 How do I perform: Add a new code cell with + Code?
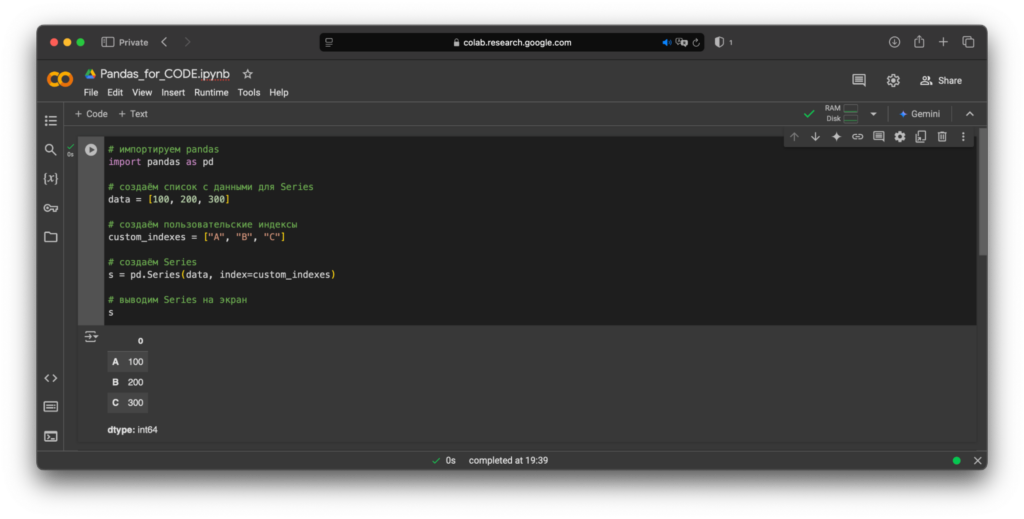[x=91, y=114]
